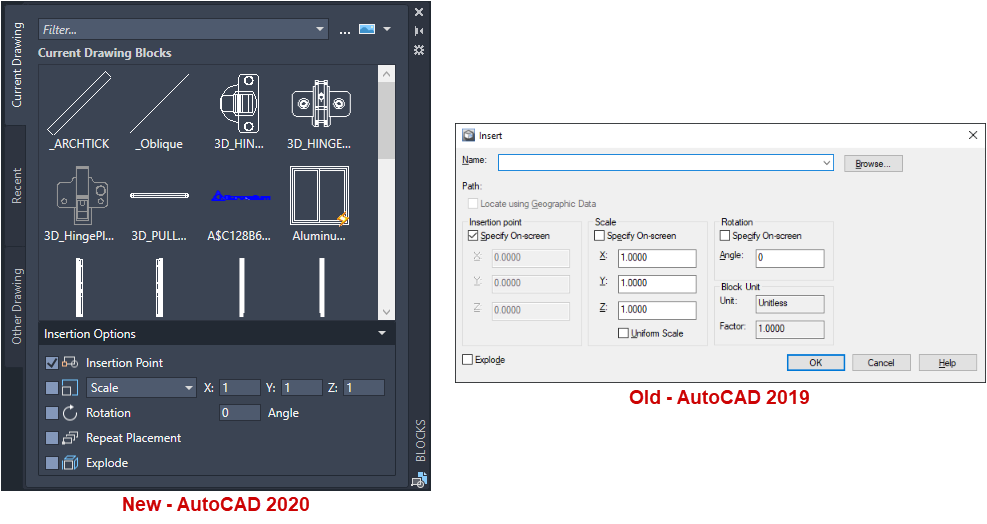Close the Insert dialog window
Viewport: 987px width, 524px height.
pyautogui.click(x=973, y=135)
